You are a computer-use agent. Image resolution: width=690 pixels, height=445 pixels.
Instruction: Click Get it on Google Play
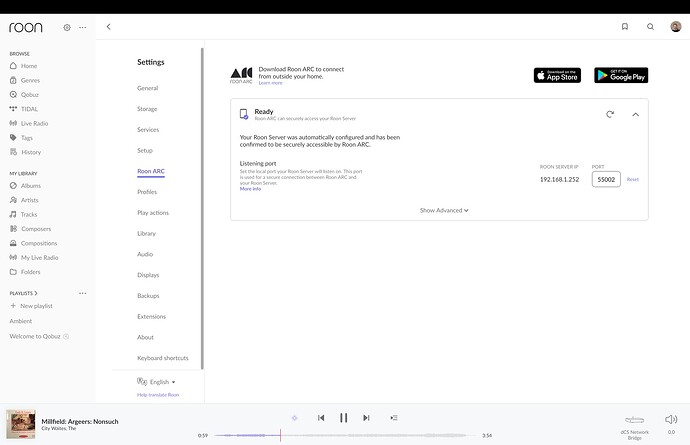621,75
